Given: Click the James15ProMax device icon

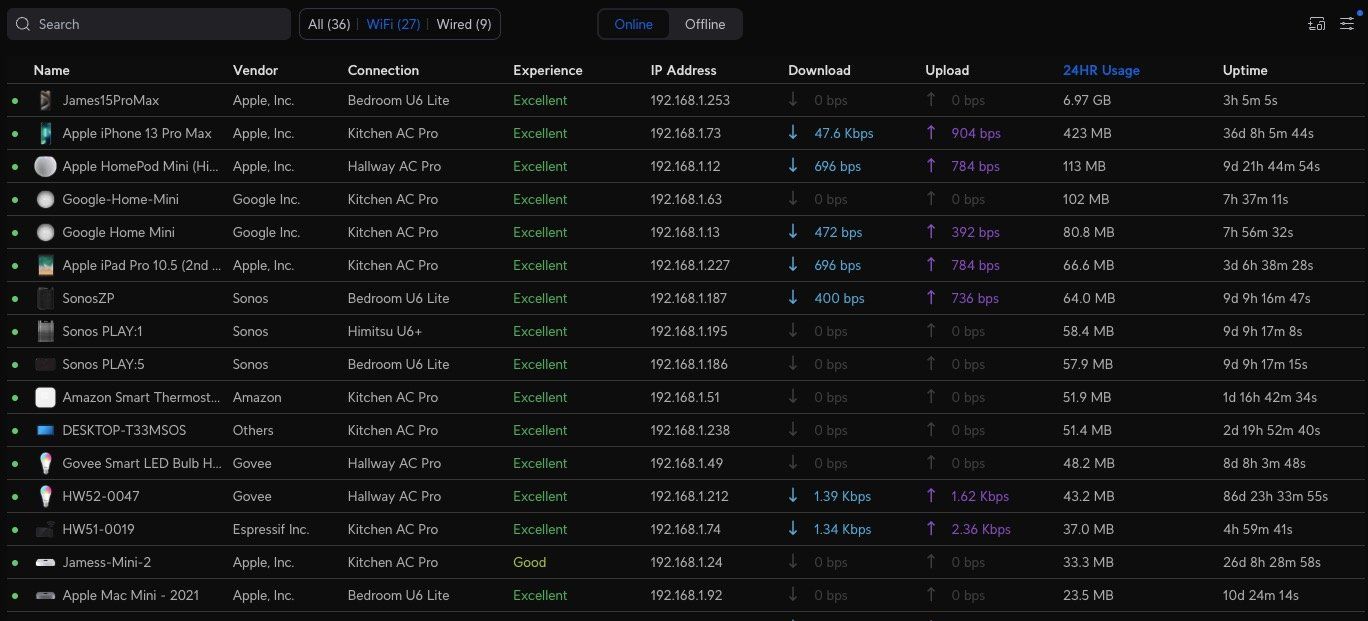Looking at the screenshot, I should tap(45, 100).
